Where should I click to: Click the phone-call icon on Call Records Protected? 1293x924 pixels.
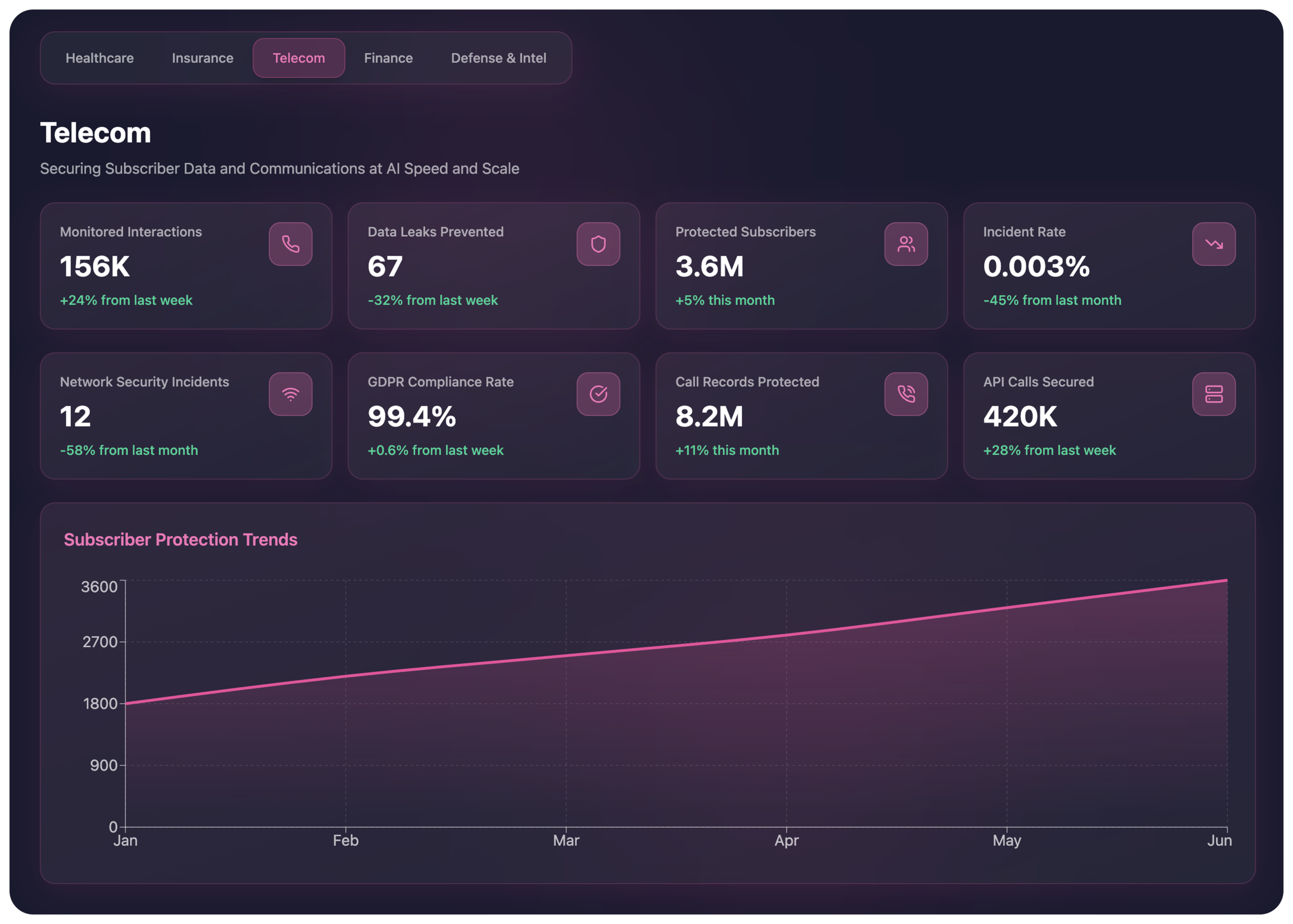click(x=906, y=394)
